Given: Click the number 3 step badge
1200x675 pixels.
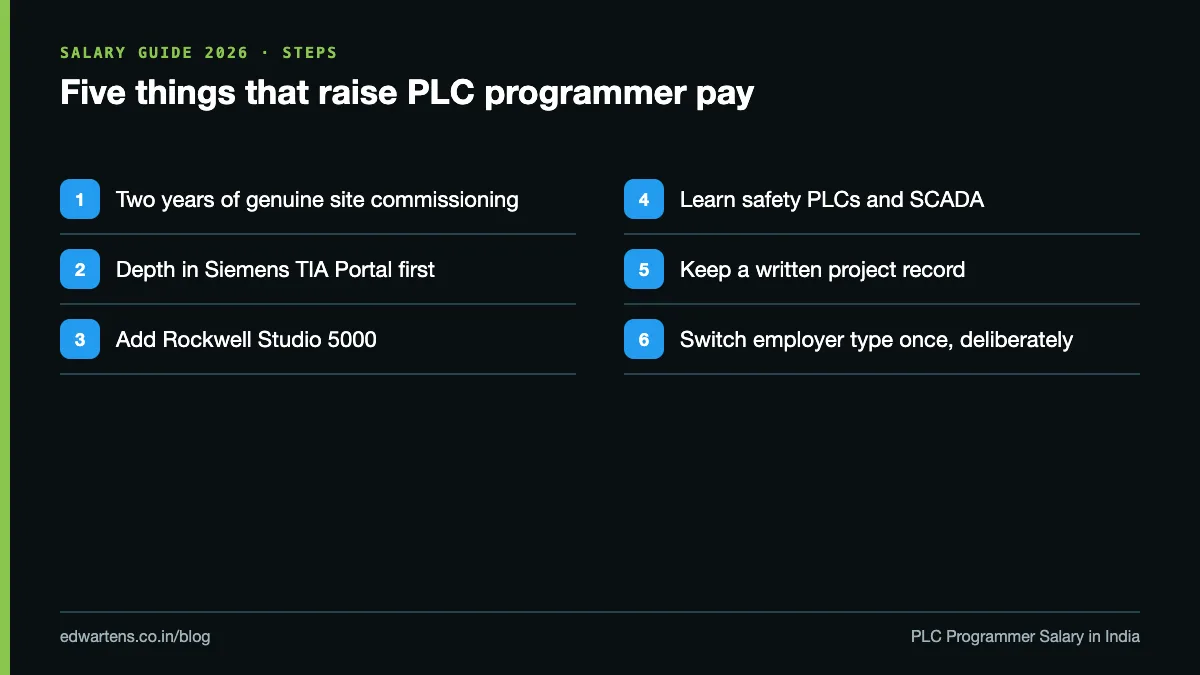Looking at the screenshot, I should tap(80, 339).
